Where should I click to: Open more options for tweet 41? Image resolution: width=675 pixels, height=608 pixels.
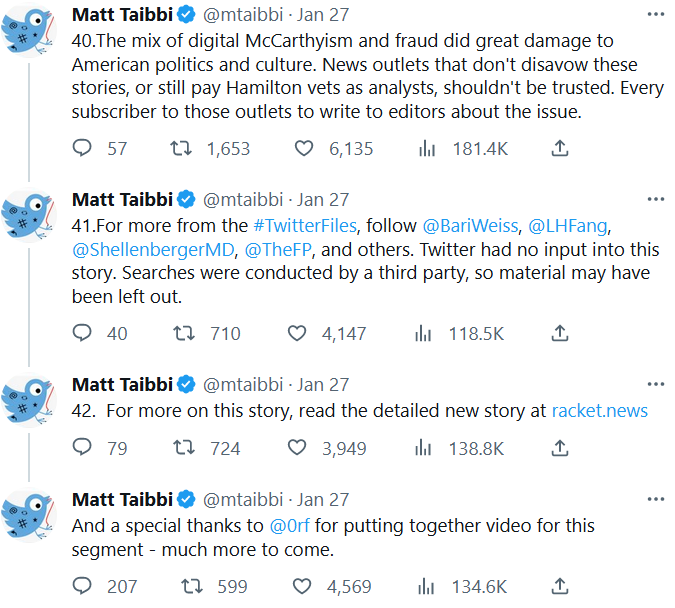655,199
